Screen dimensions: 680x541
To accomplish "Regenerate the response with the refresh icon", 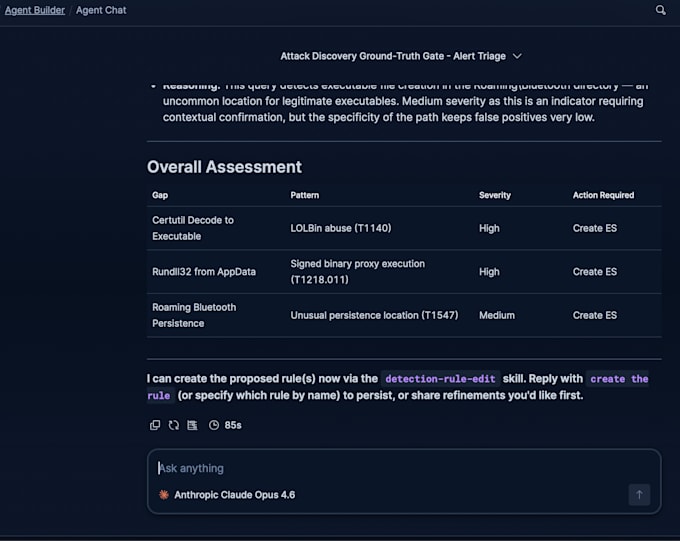I will pyautogui.click(x=174, y=425).
